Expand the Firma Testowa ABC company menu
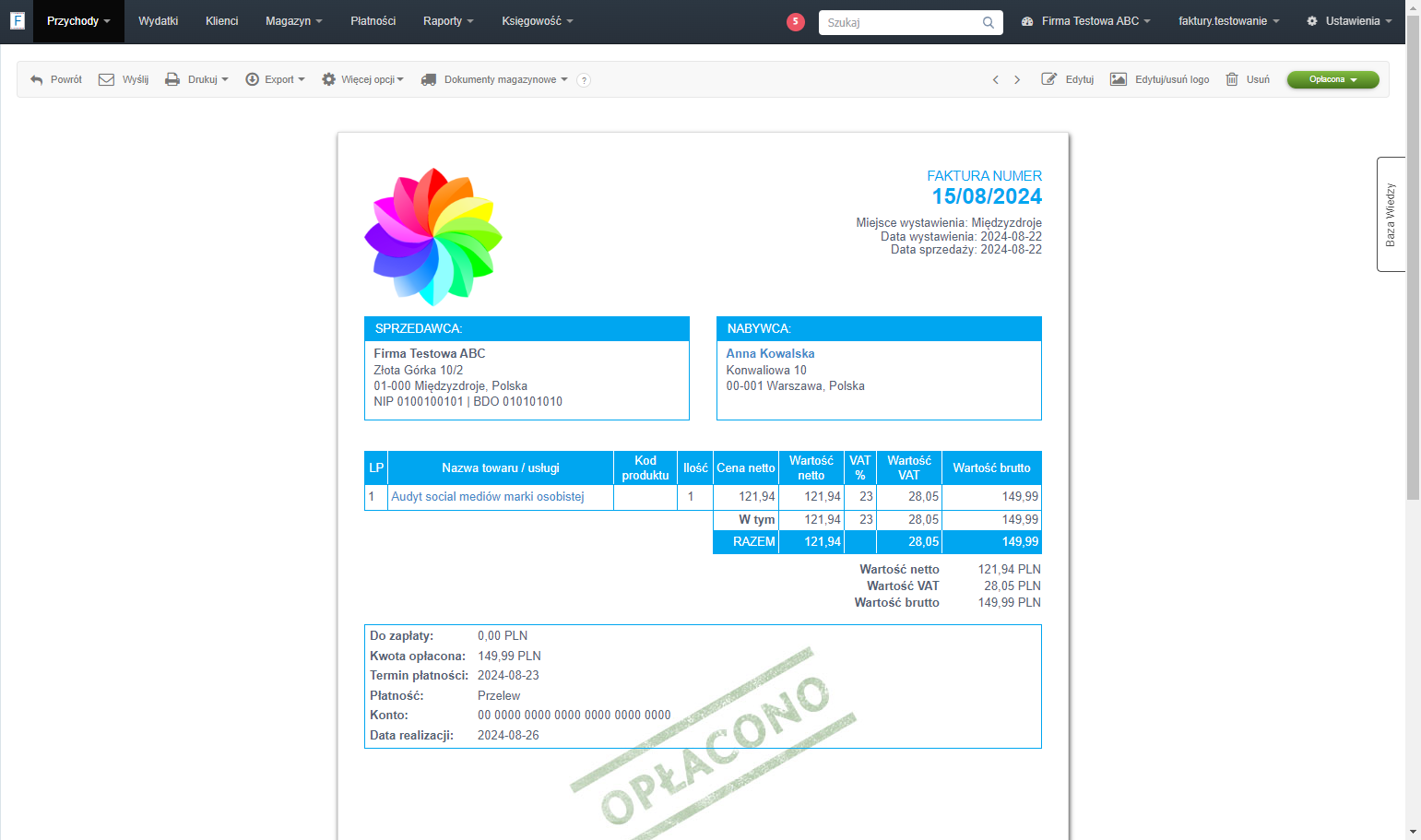This screenshot has width=1421, height=840. tap(1086, 21)
